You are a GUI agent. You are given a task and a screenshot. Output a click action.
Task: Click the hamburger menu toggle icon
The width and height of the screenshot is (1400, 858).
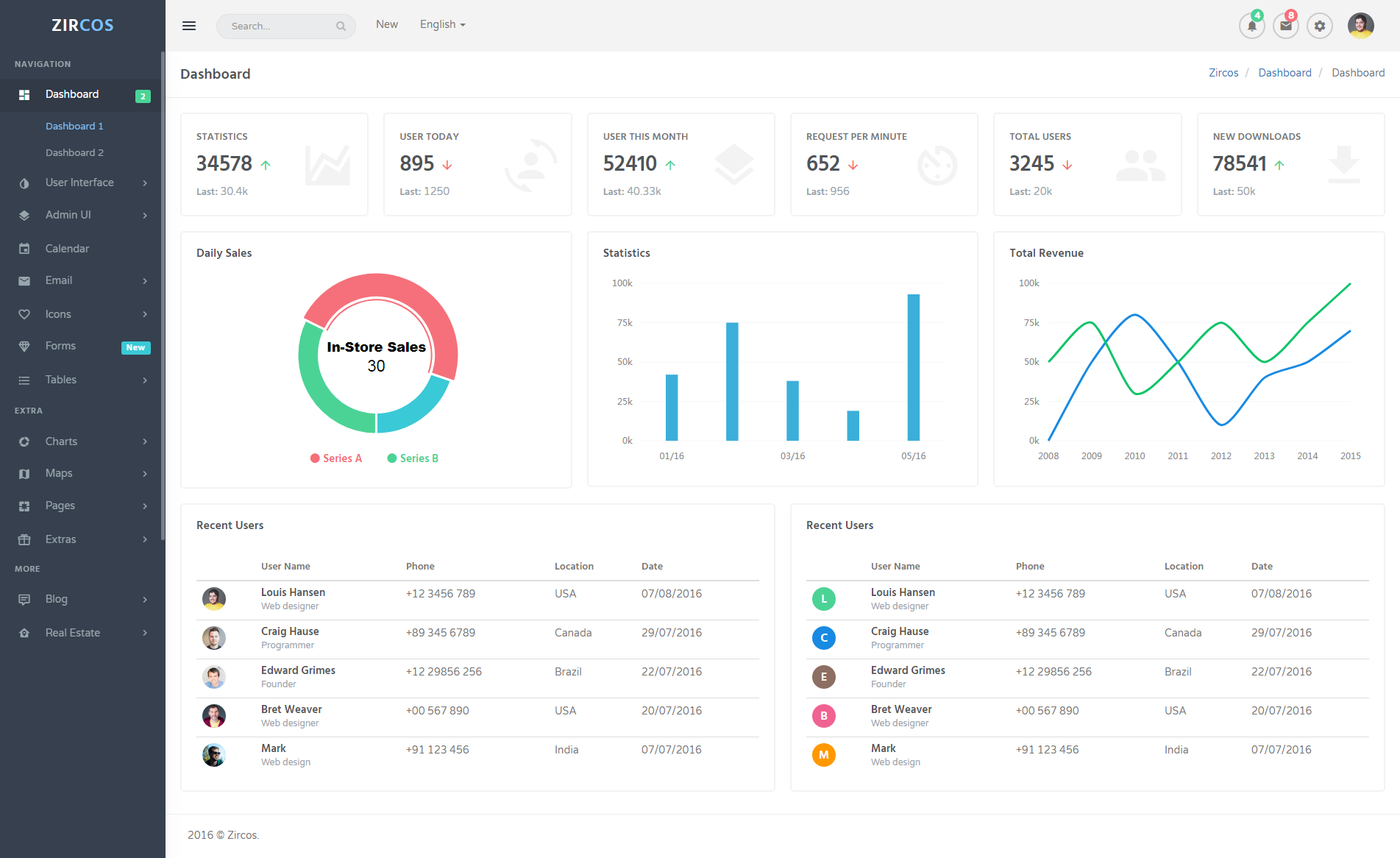coord(189,26)
